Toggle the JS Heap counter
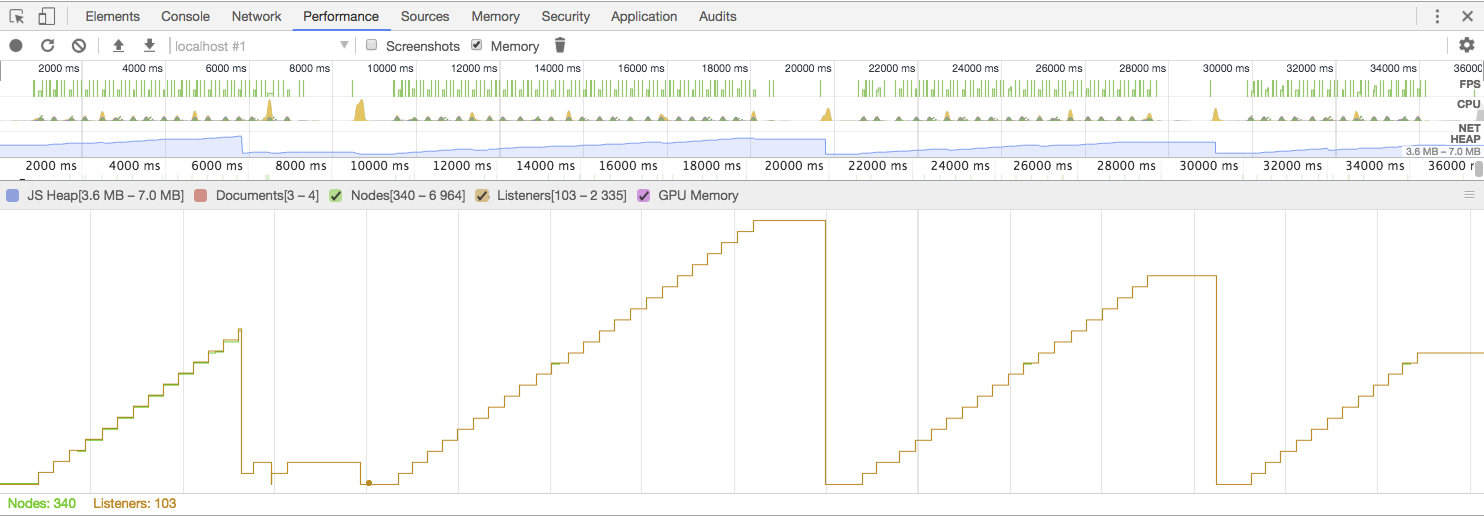 (x=13, y=195)
